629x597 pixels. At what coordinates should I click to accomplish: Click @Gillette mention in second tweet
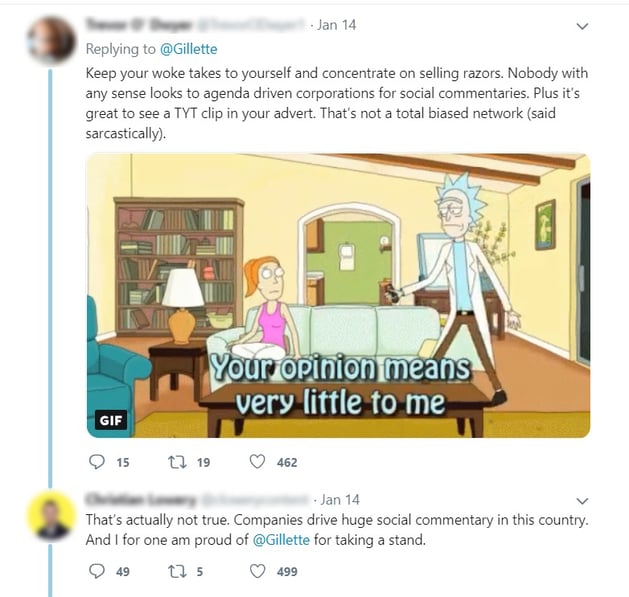point(281,540)
